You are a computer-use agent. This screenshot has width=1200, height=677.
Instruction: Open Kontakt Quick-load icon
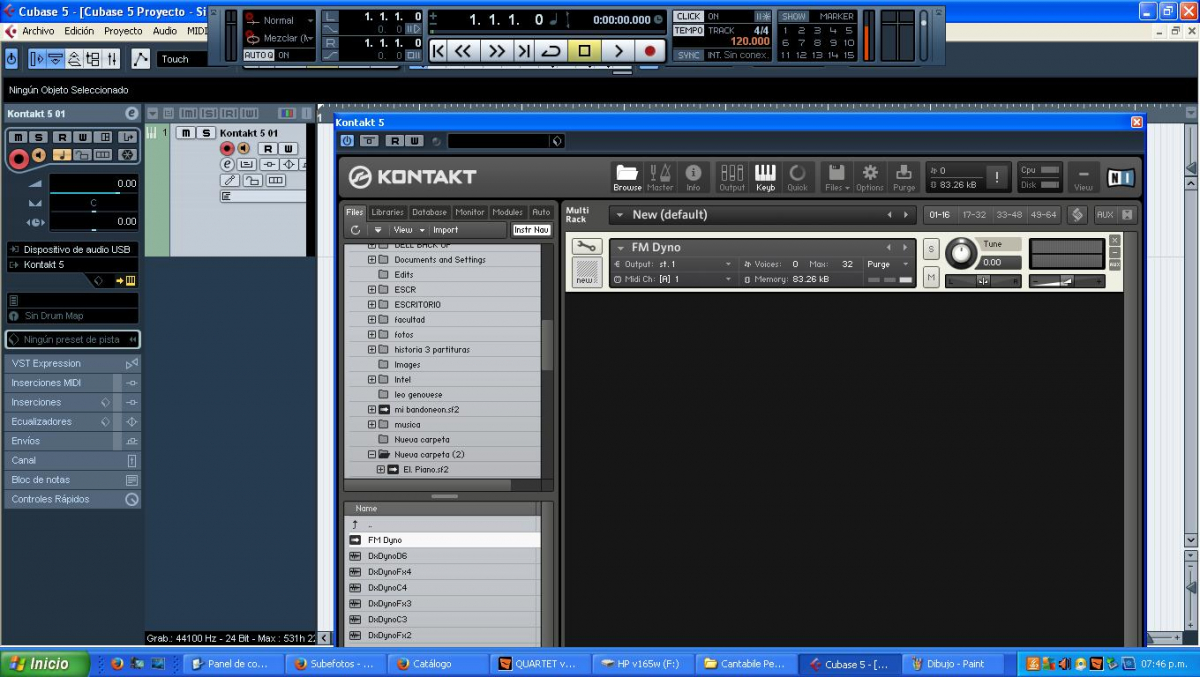pyautogui.click(x=797, y=177)
